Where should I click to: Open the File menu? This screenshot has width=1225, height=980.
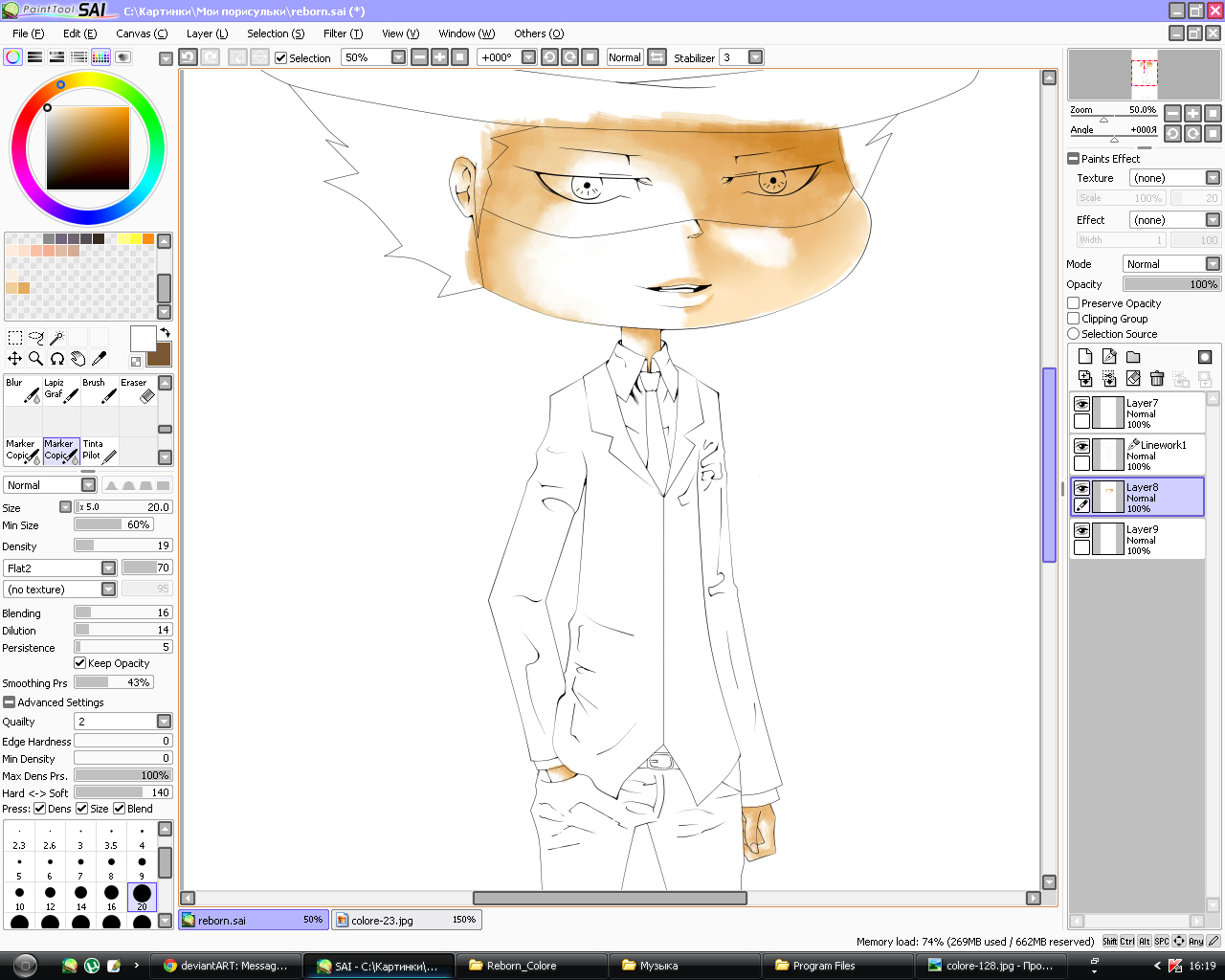pos(28,33)
